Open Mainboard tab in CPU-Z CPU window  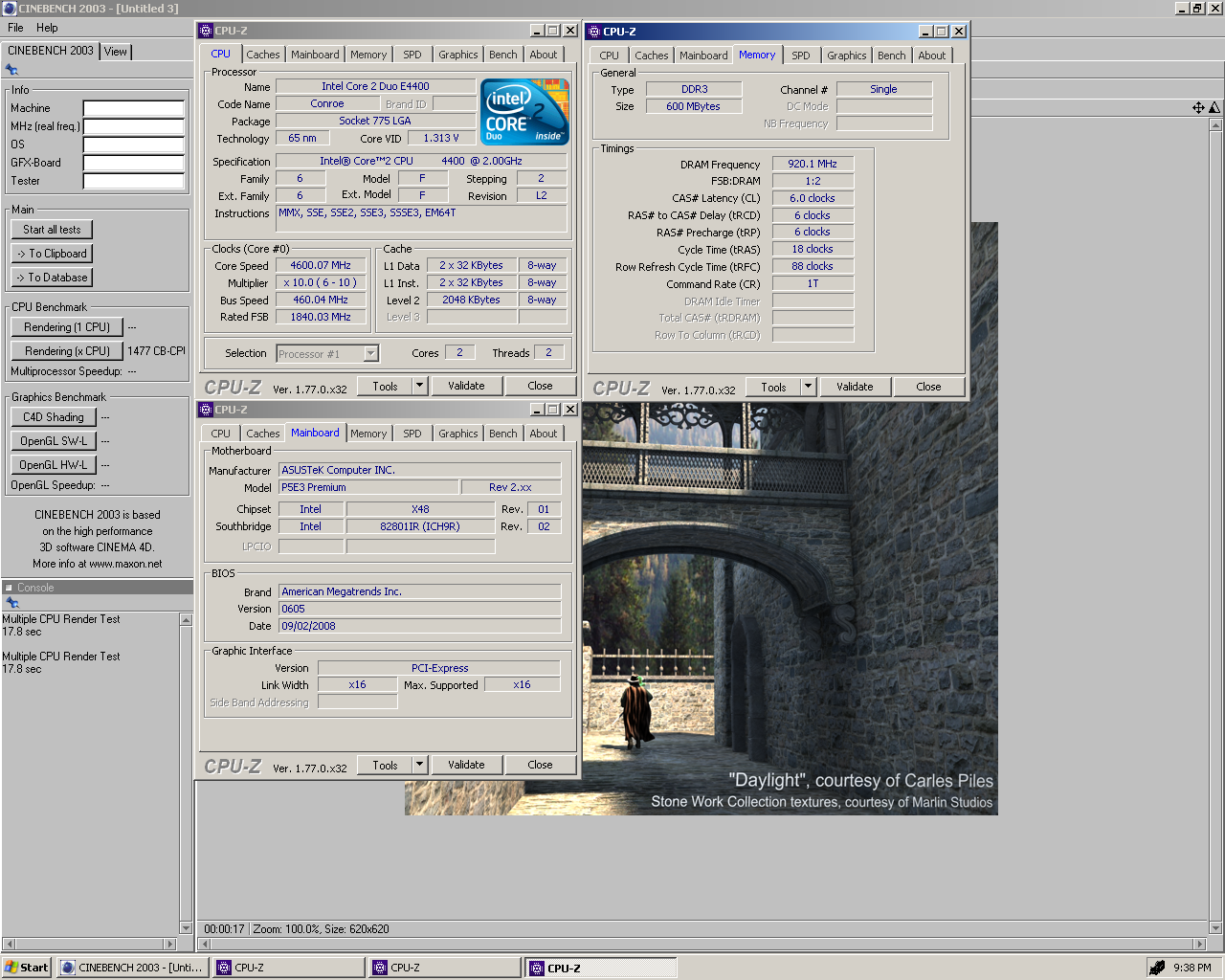315,55
